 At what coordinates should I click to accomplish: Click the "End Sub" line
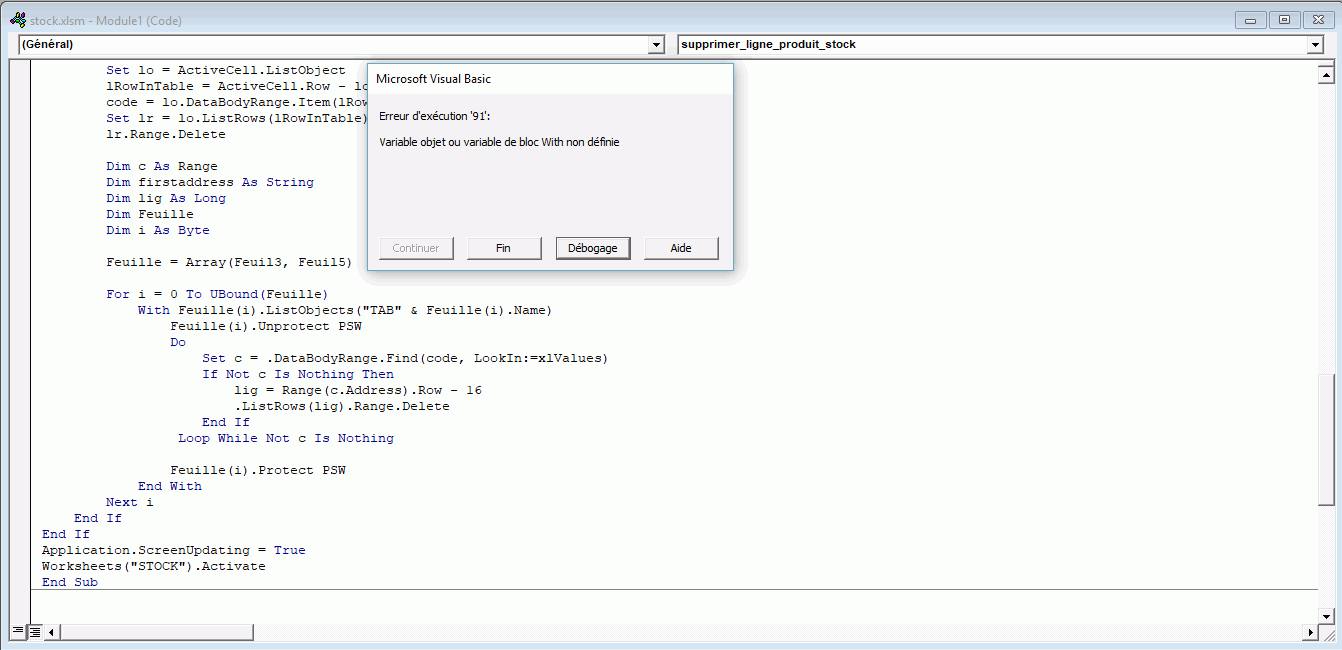(x=70, y=582)
